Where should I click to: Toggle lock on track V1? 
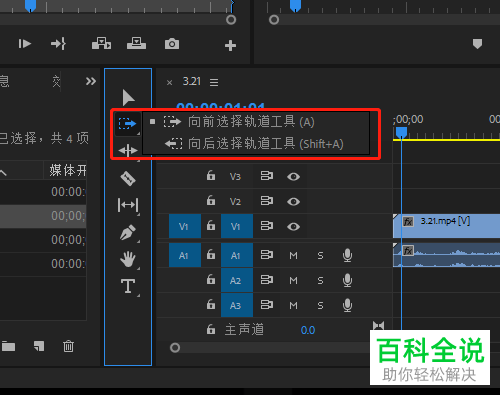point(211,225)
